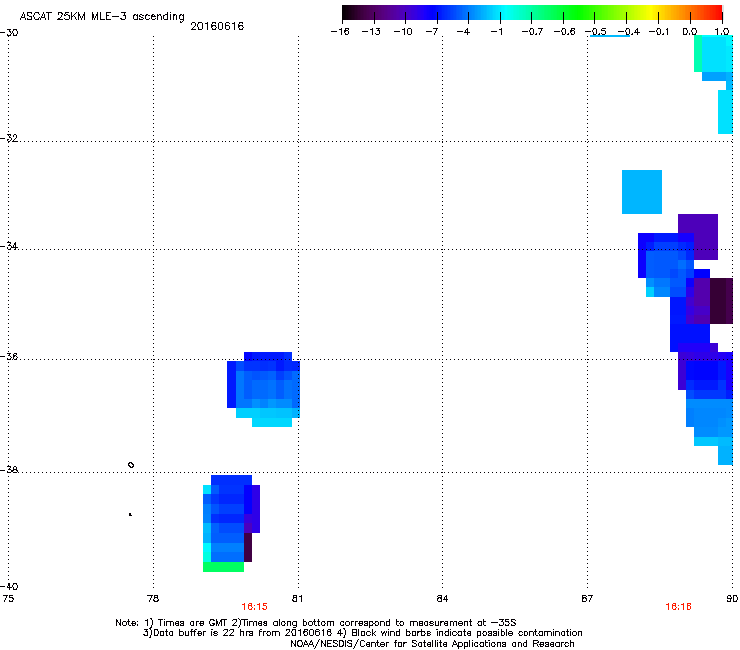Image resolution: width=740 pixels, height=650 pixels.
Task: Click the date label 20160616
Action: [217, 26]
